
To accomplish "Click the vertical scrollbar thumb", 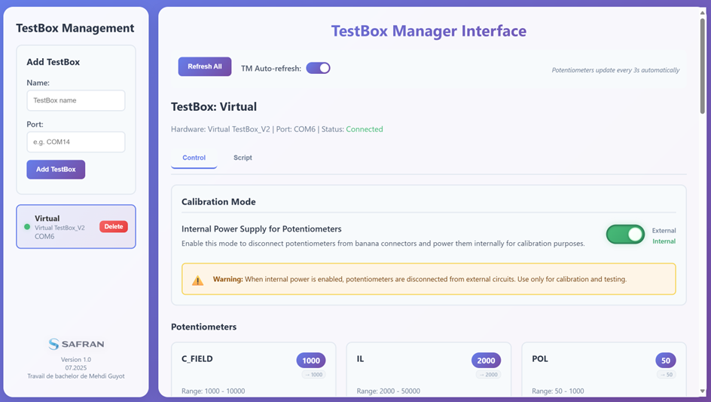I will (702, 60).
